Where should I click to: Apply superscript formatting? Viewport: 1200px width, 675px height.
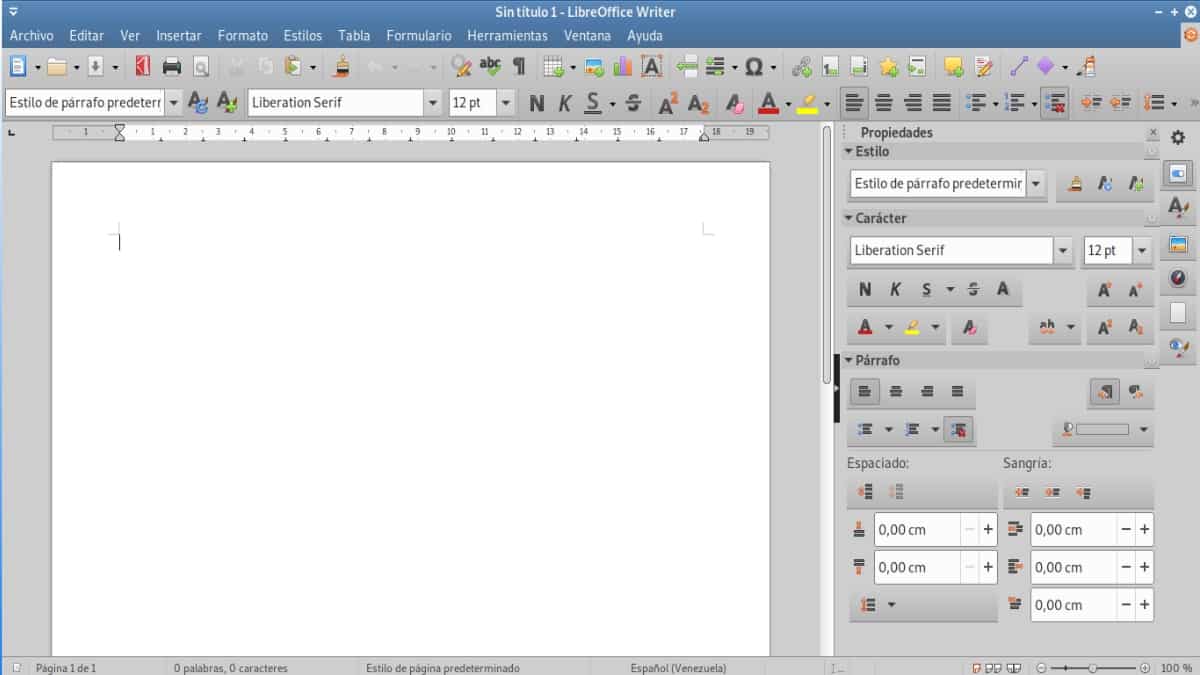[x=667, y=102]
